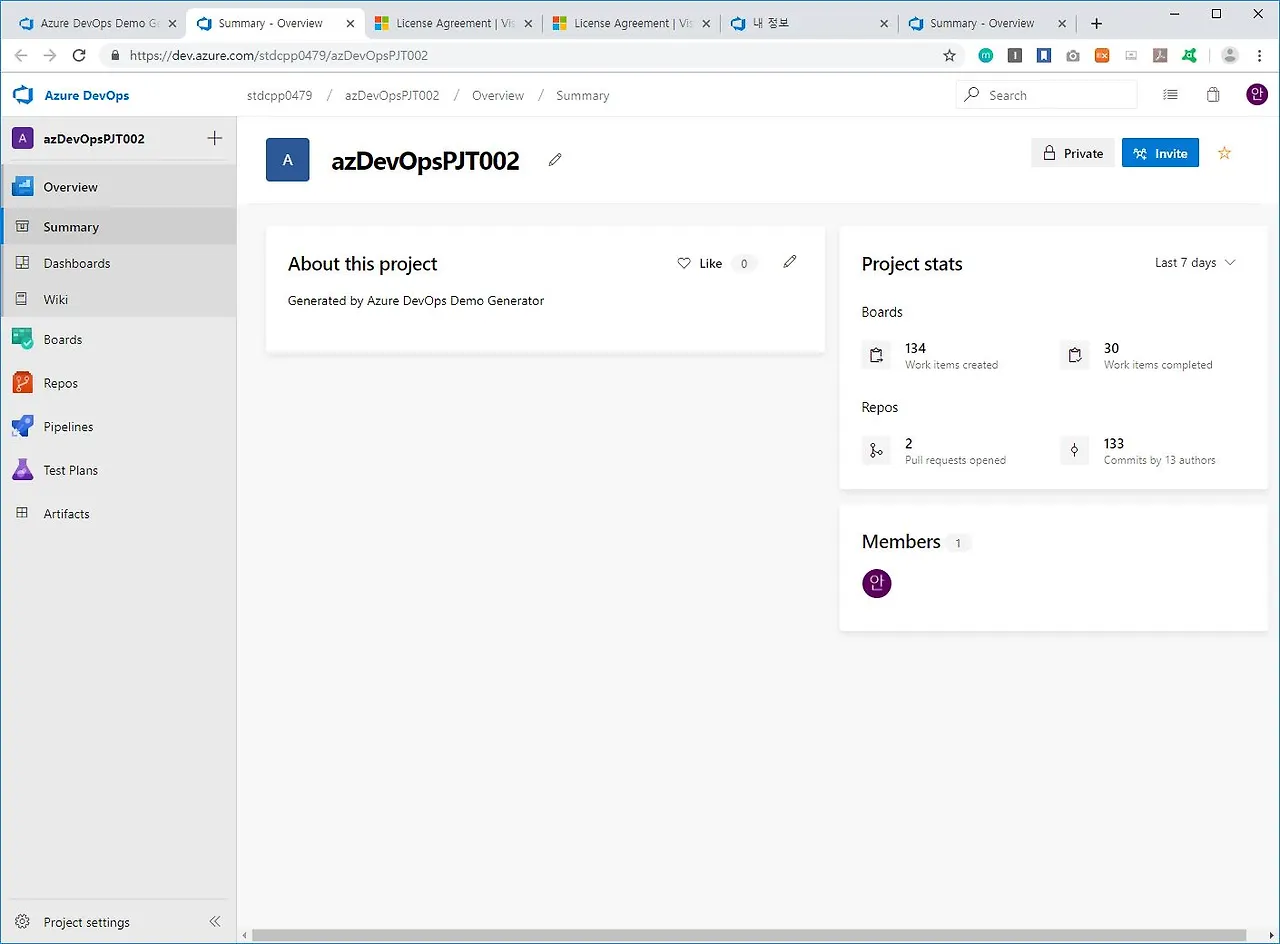
Task: Switch to Azure DevOps Demo Generator tab
Action: click(x=97, y=23)
